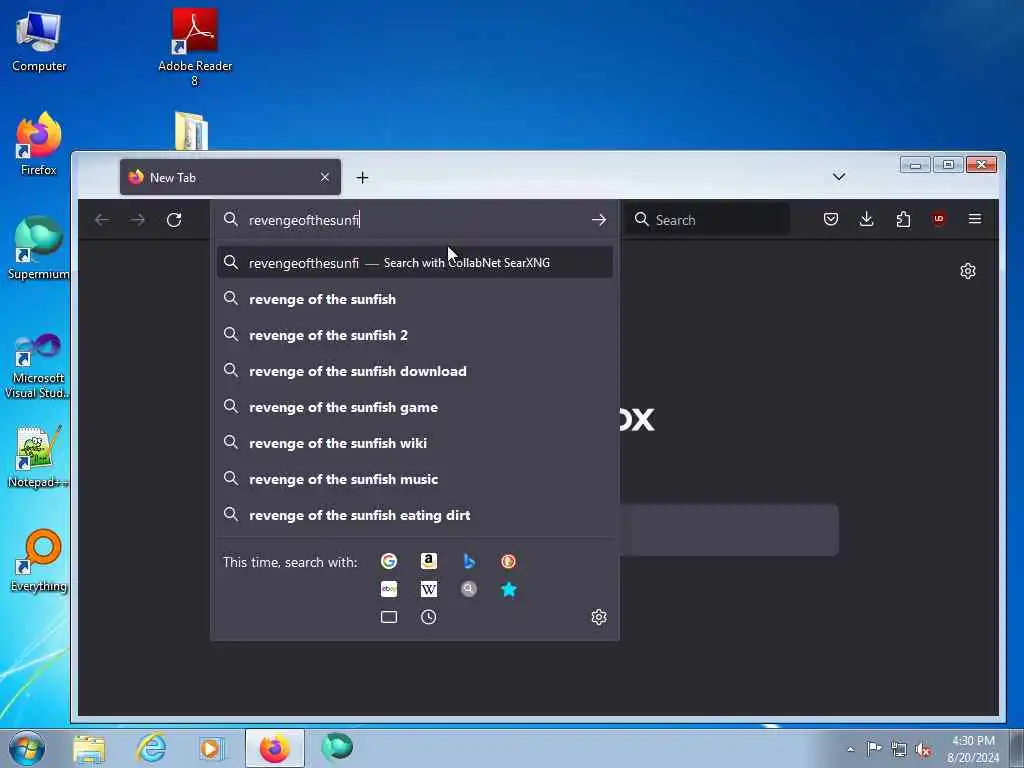Pick "revenge of the sunfish download"

[415, 371]
